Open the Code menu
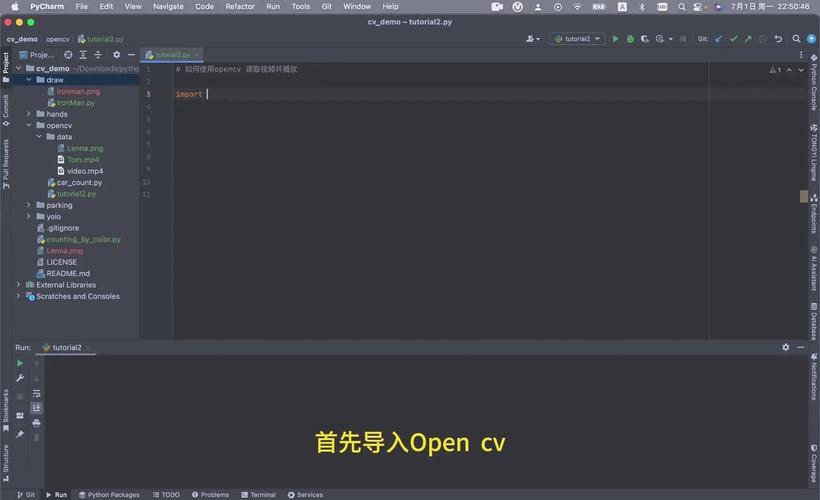 pos(204,6)
